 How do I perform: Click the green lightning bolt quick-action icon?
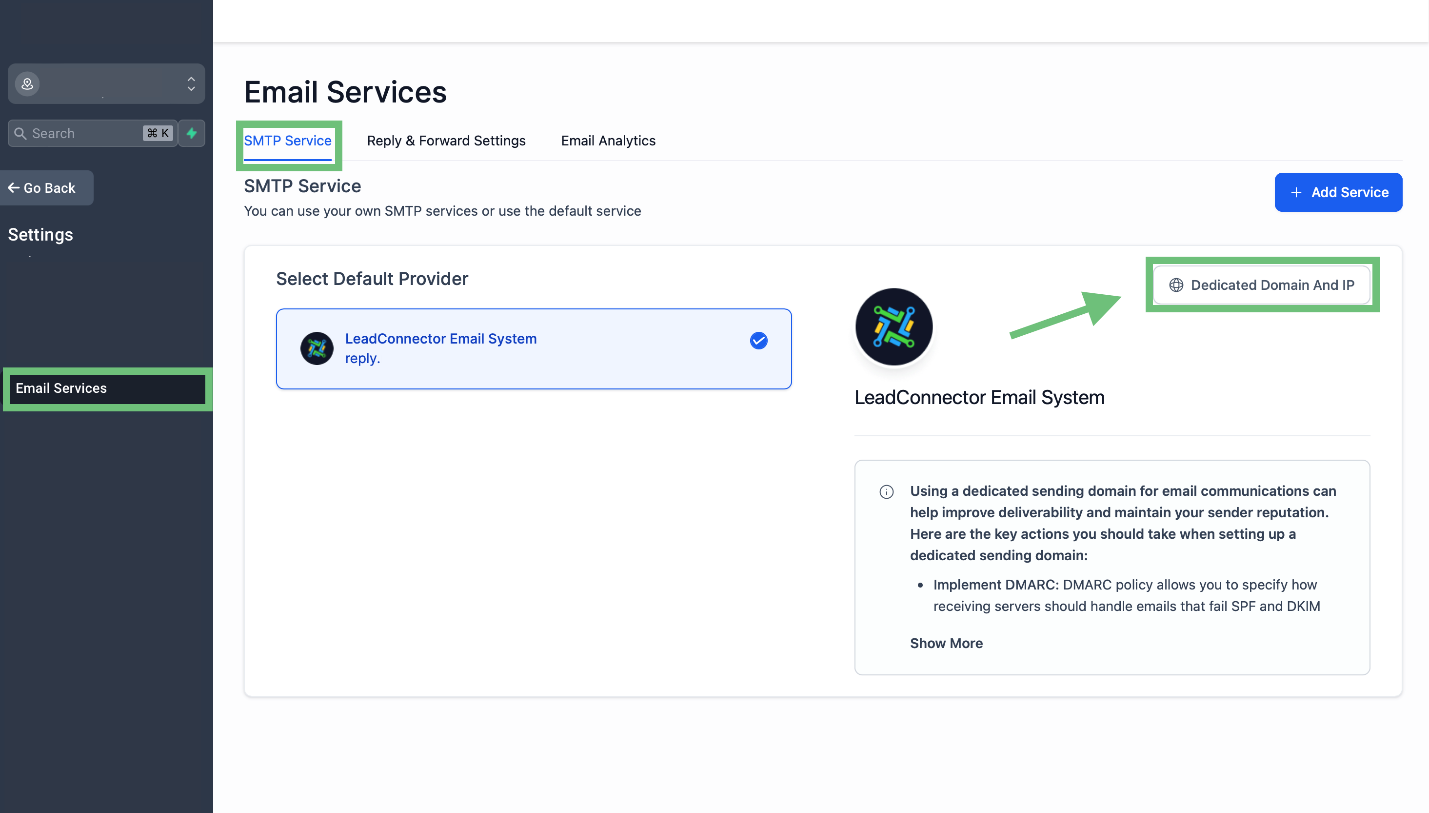coord(191,133)
